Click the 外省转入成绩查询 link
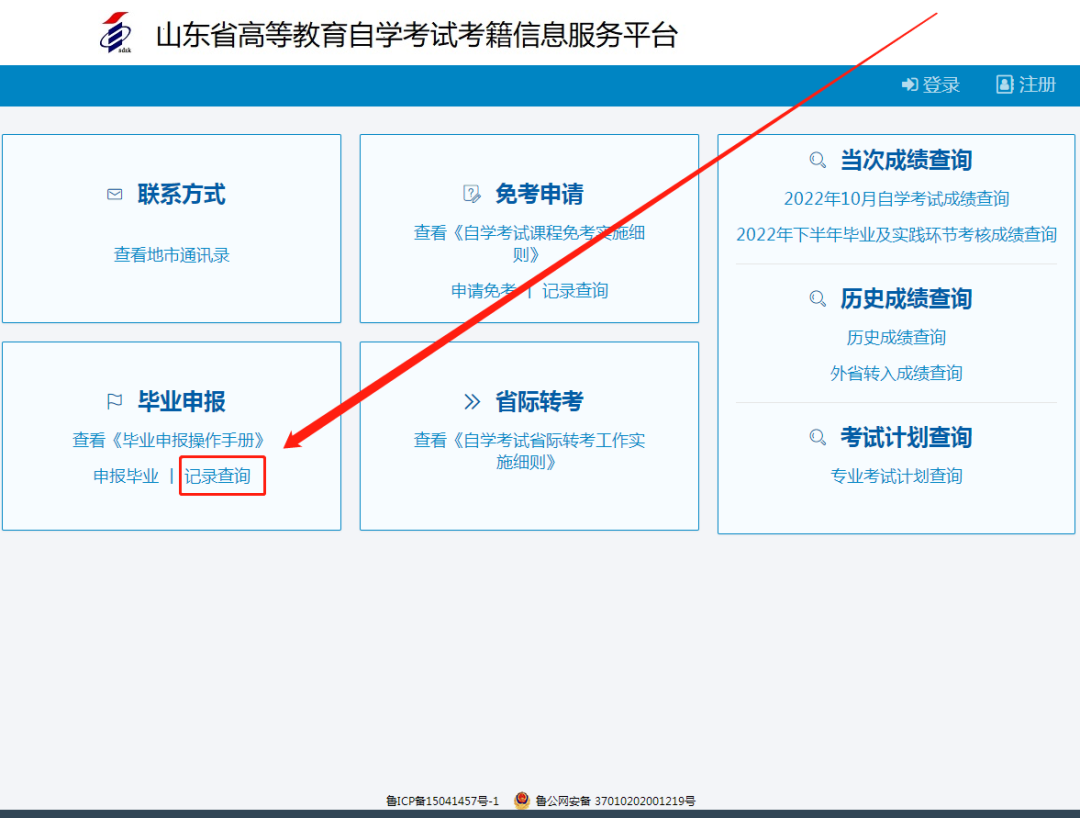The width and height of the screenshot is (1080, 818). (895, 373)
